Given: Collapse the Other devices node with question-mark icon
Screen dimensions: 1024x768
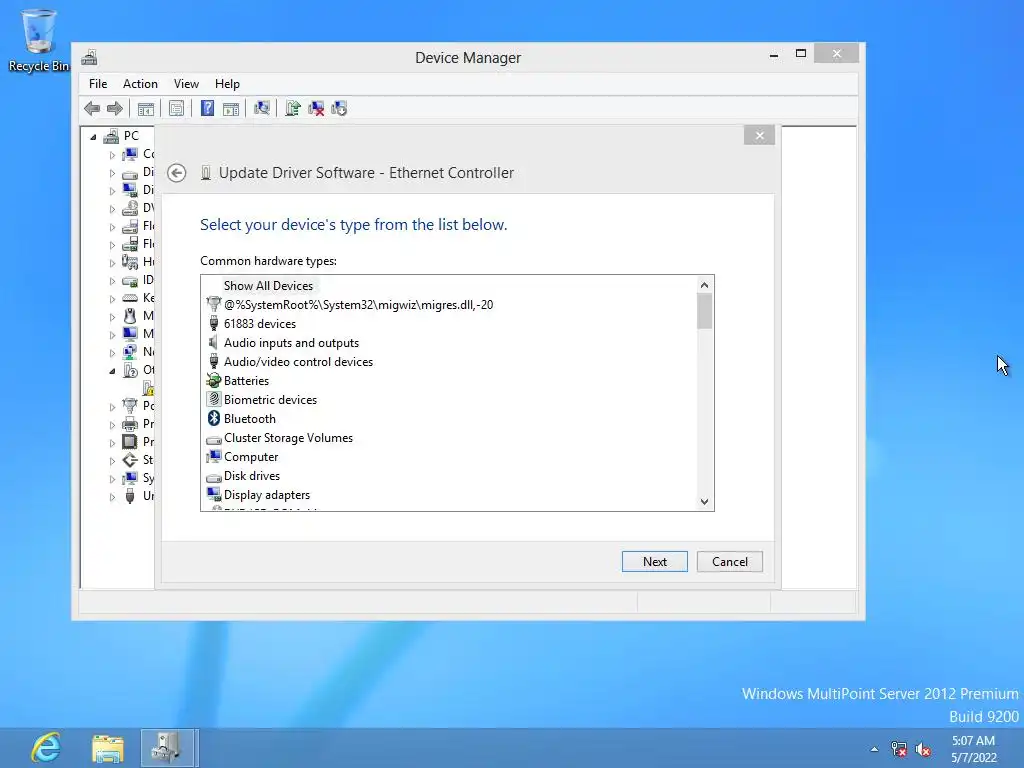Looking at the screenshot, I should [x=112, y=371].
